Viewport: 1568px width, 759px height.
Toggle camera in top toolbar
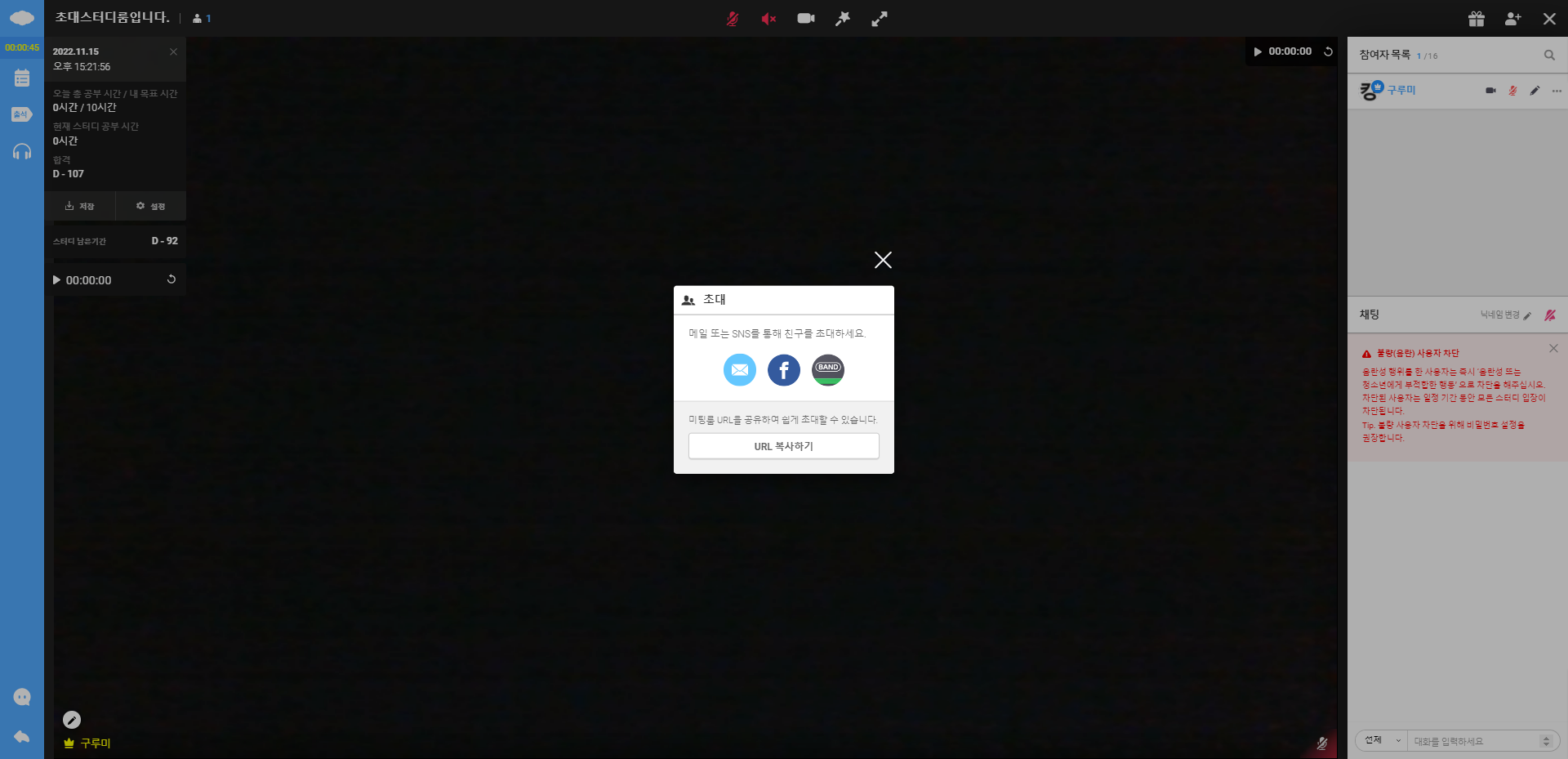click(806, 19)
